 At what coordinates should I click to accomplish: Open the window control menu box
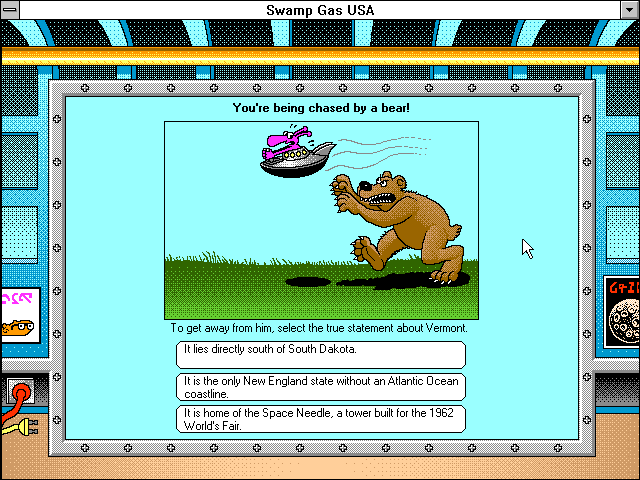[10, 10]
